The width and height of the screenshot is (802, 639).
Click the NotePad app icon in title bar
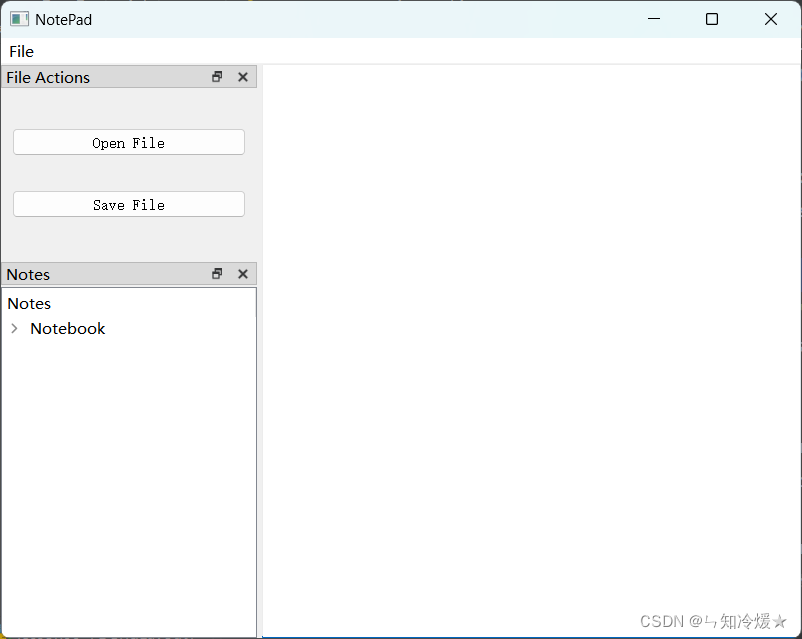[x=19, y=19]
